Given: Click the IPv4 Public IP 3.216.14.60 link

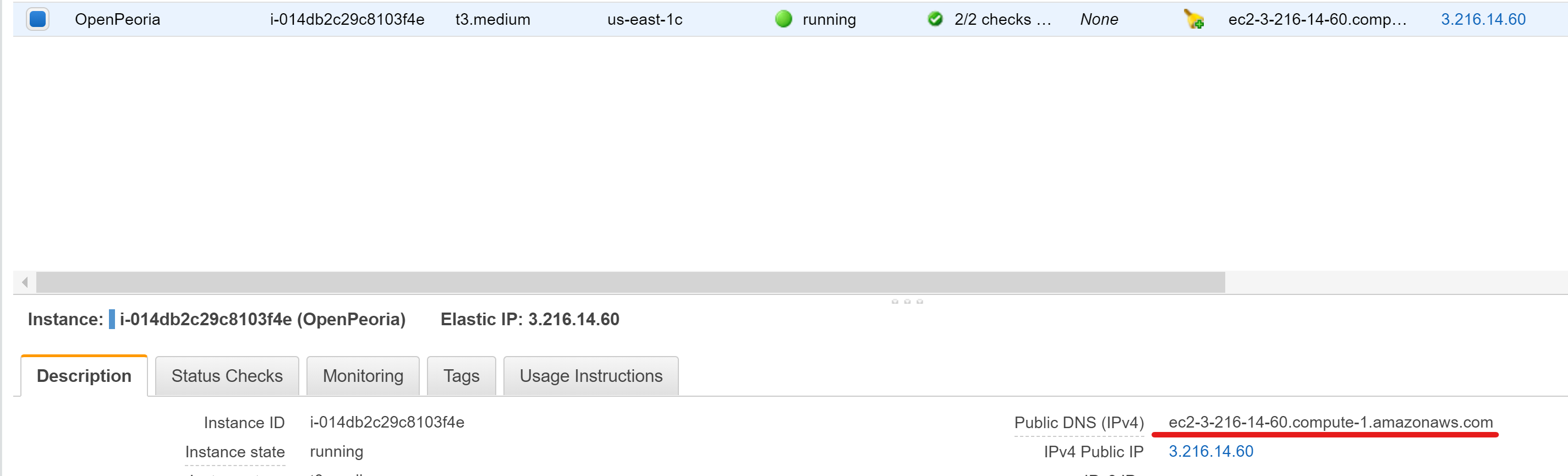Looking at the screenshot, I should (x=1211, y=451).
